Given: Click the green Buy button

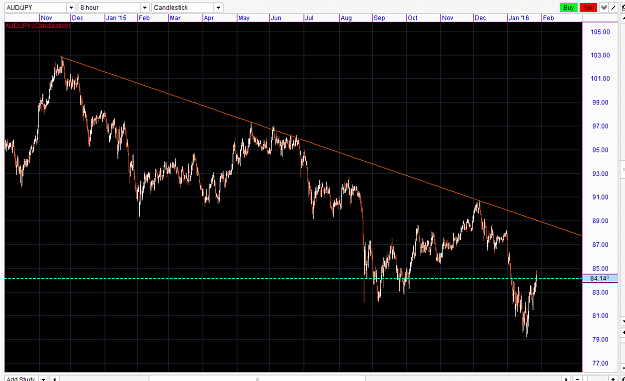Looking at the screenshot, I should coord(568,8).
